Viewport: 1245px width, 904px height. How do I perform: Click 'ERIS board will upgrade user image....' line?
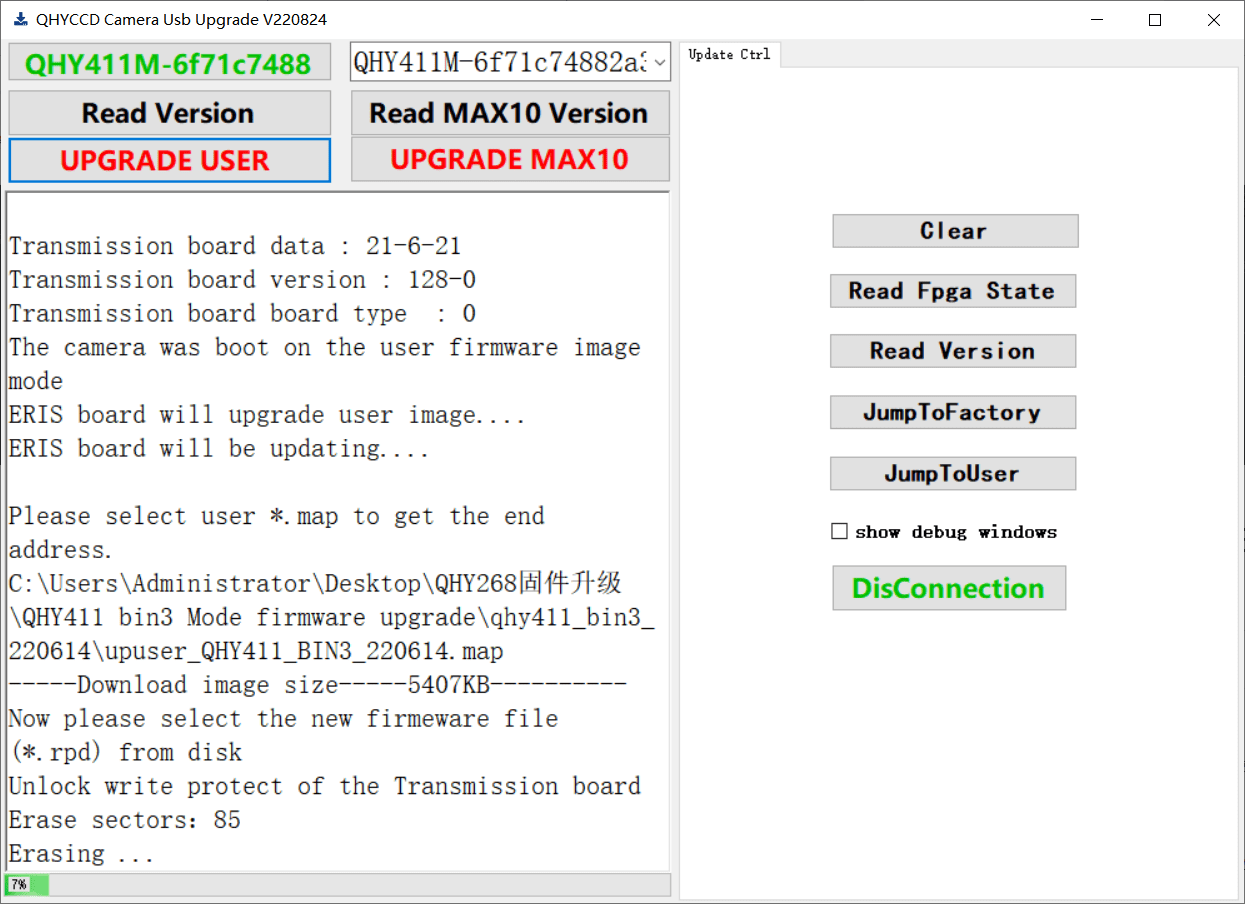tap(267, 415)
